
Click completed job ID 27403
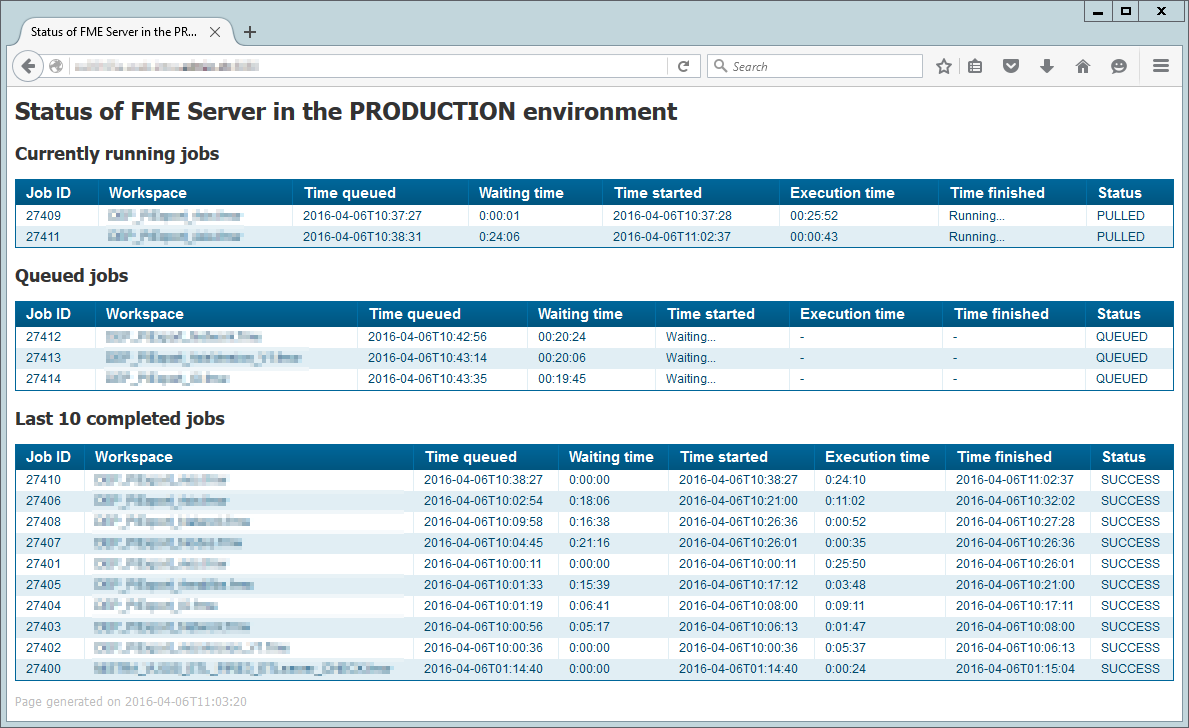43,627
